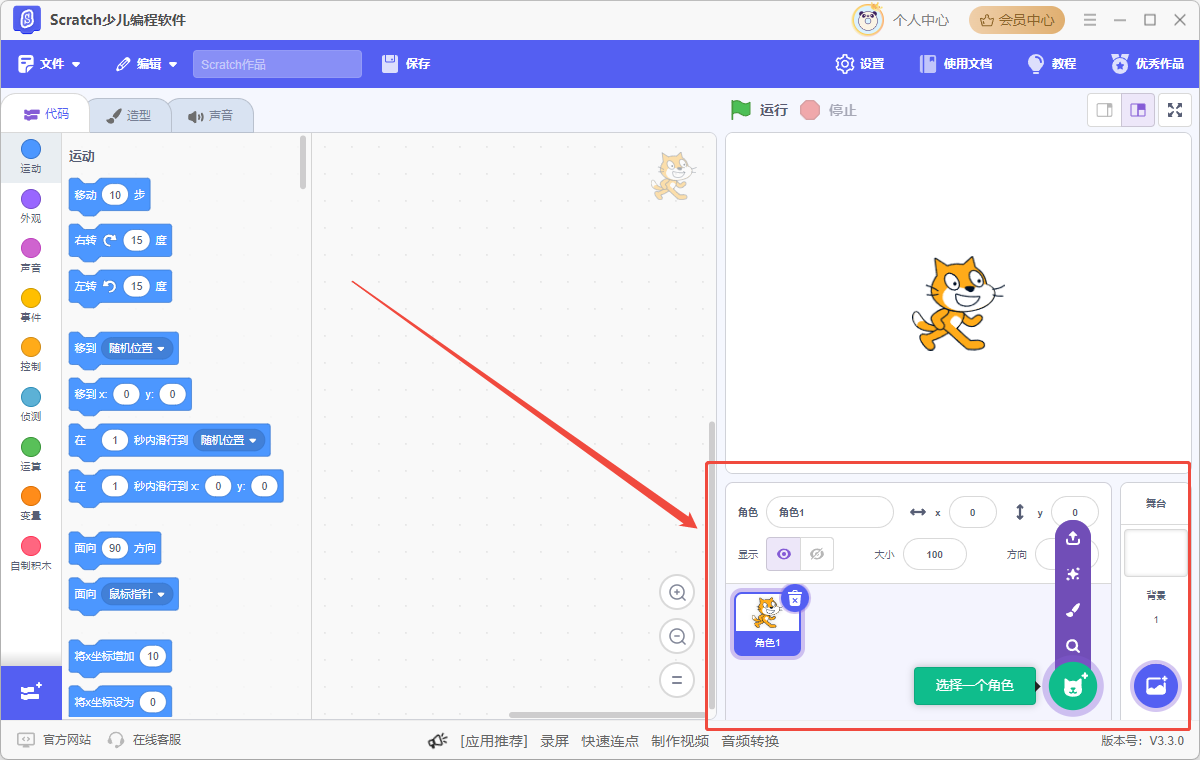Zoom out the code workspace
Screen dimensions: 1200x760
pyautogui.click(x=677, y=636)
